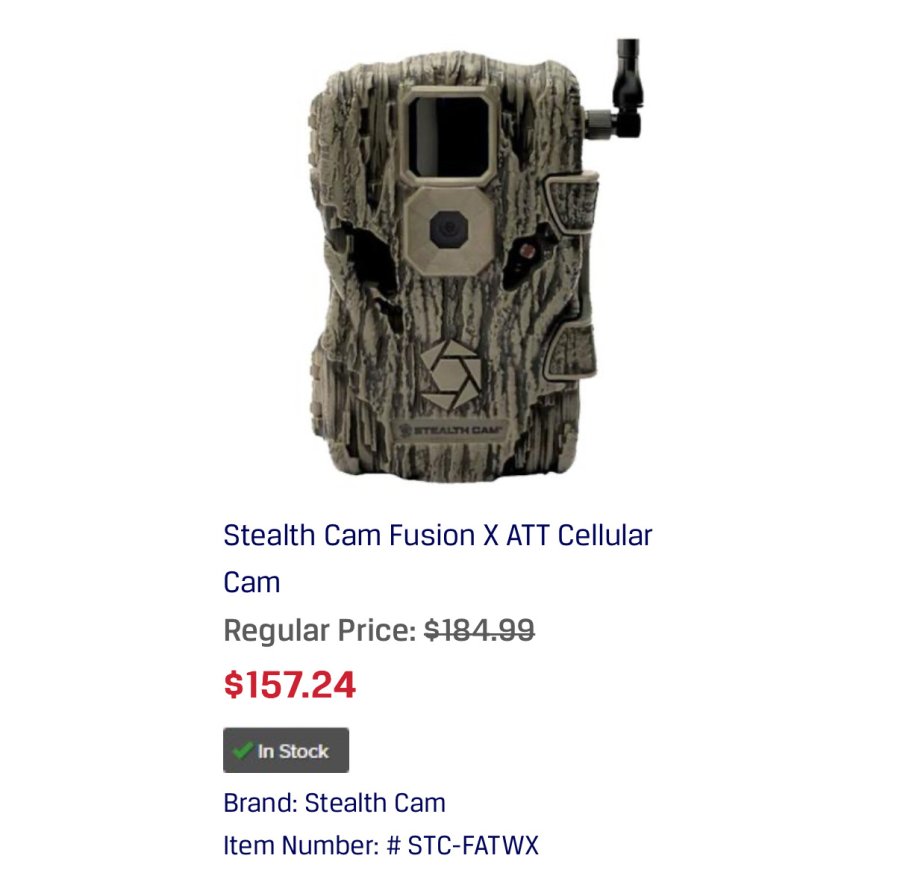Open the Stealth Cam brand name link
Screen dimensions: 900x882
[375, 803]
